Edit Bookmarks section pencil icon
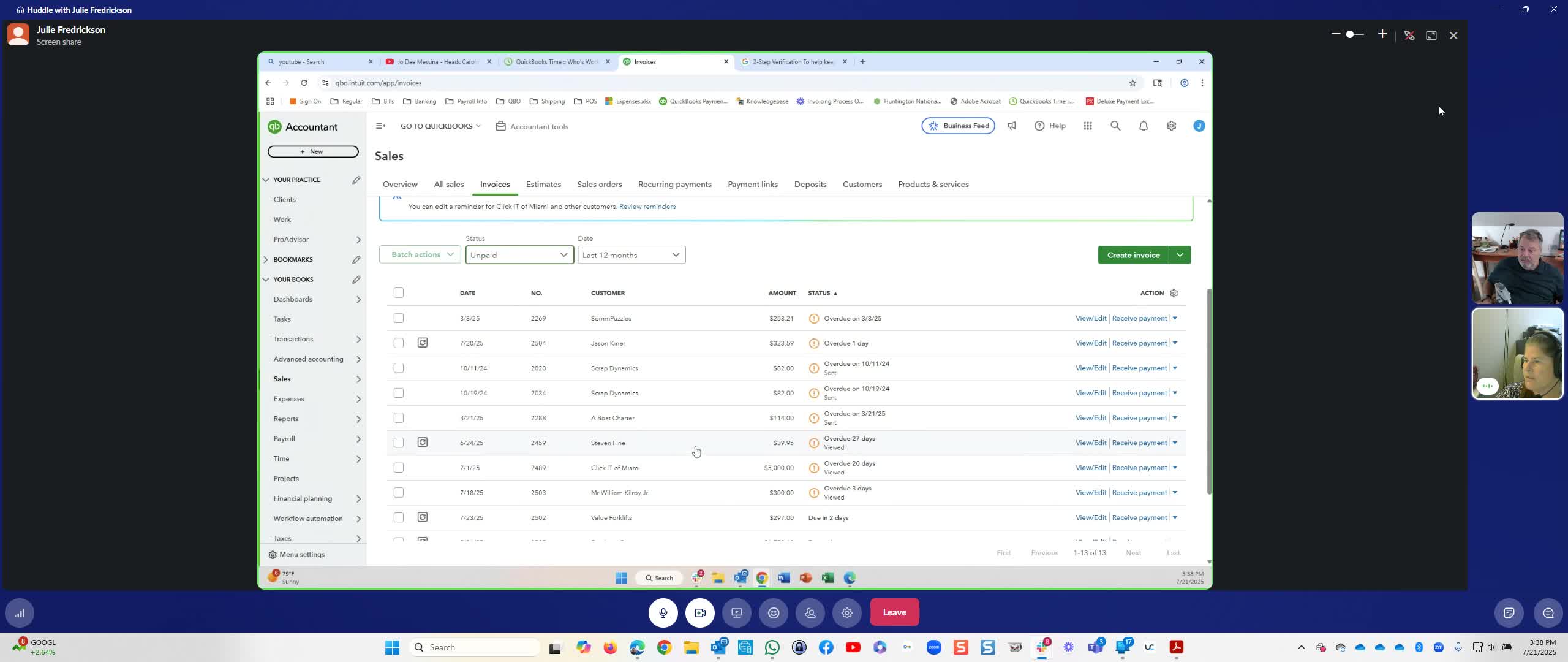Screen dimensions: 1568x662 point(356,259)
